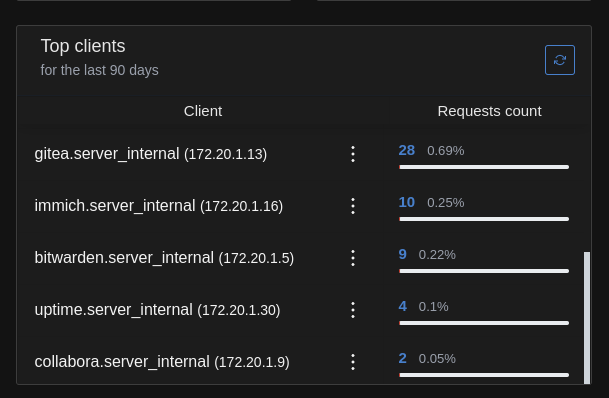Click the IP address (172.20.1.13)
The image size is (609, 398).
[226, 155]
